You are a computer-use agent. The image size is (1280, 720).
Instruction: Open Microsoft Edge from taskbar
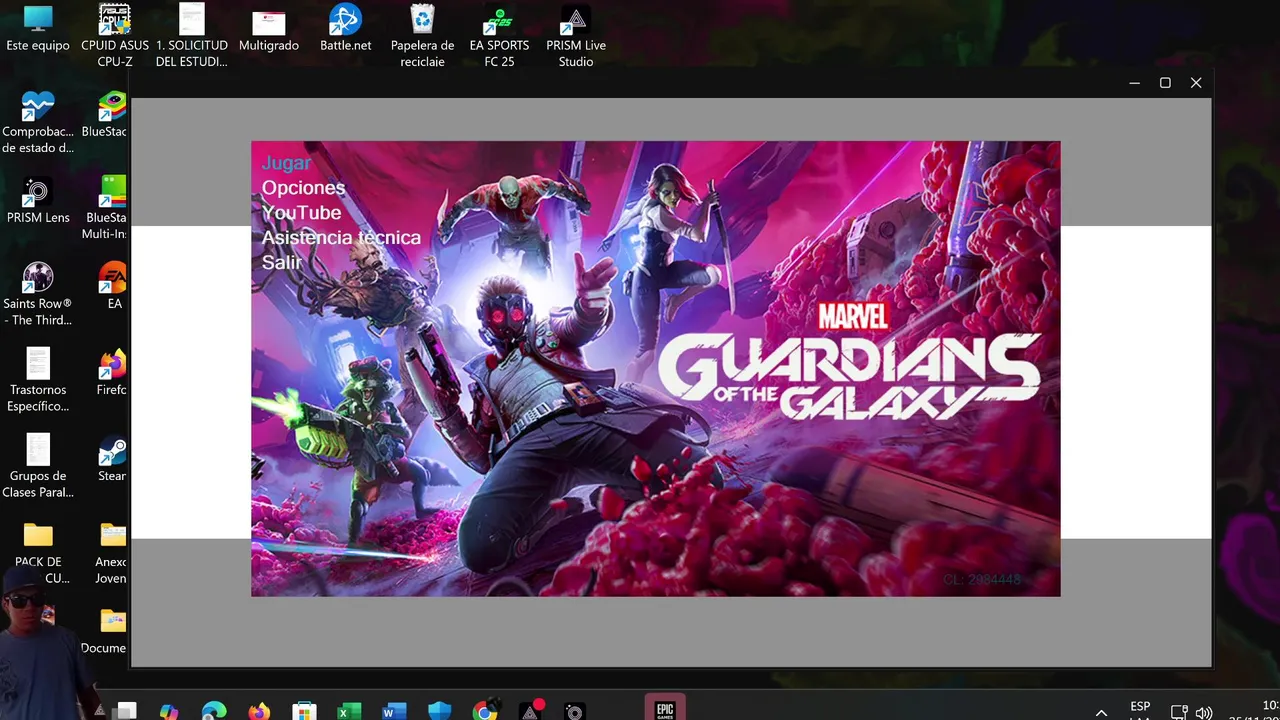[x=214, y=712]
